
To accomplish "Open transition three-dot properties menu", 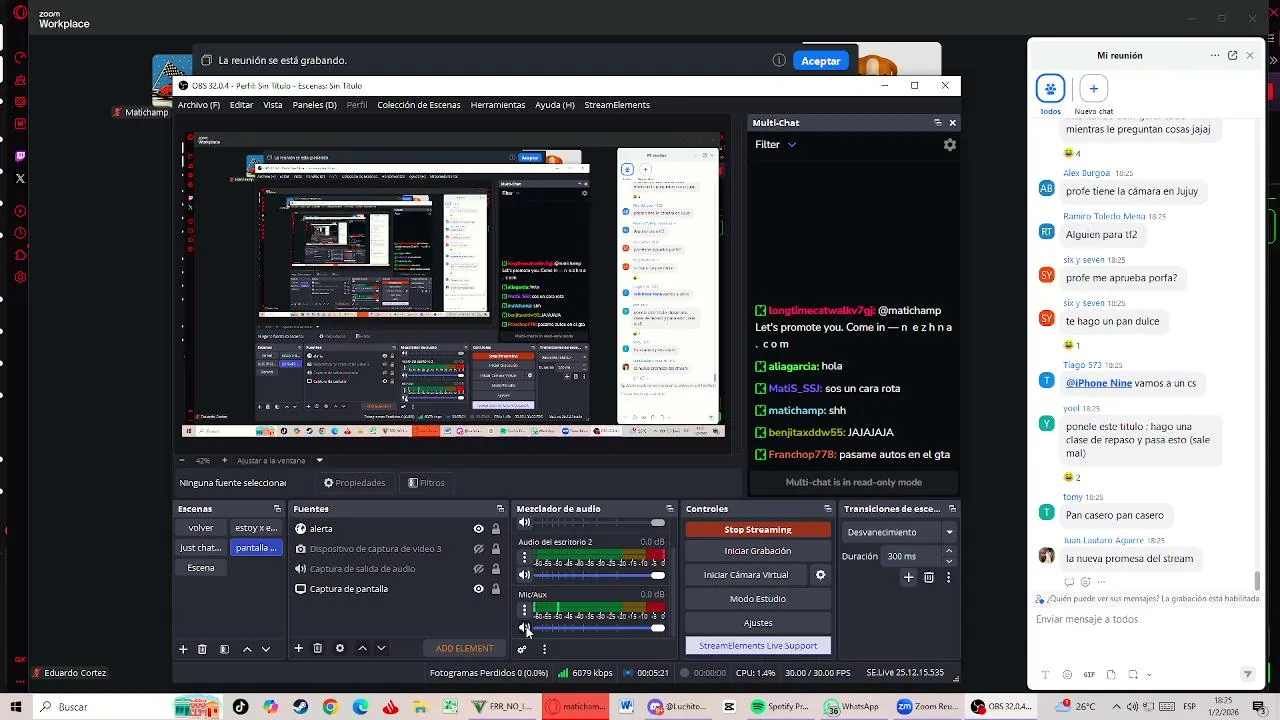I will 948,577.
